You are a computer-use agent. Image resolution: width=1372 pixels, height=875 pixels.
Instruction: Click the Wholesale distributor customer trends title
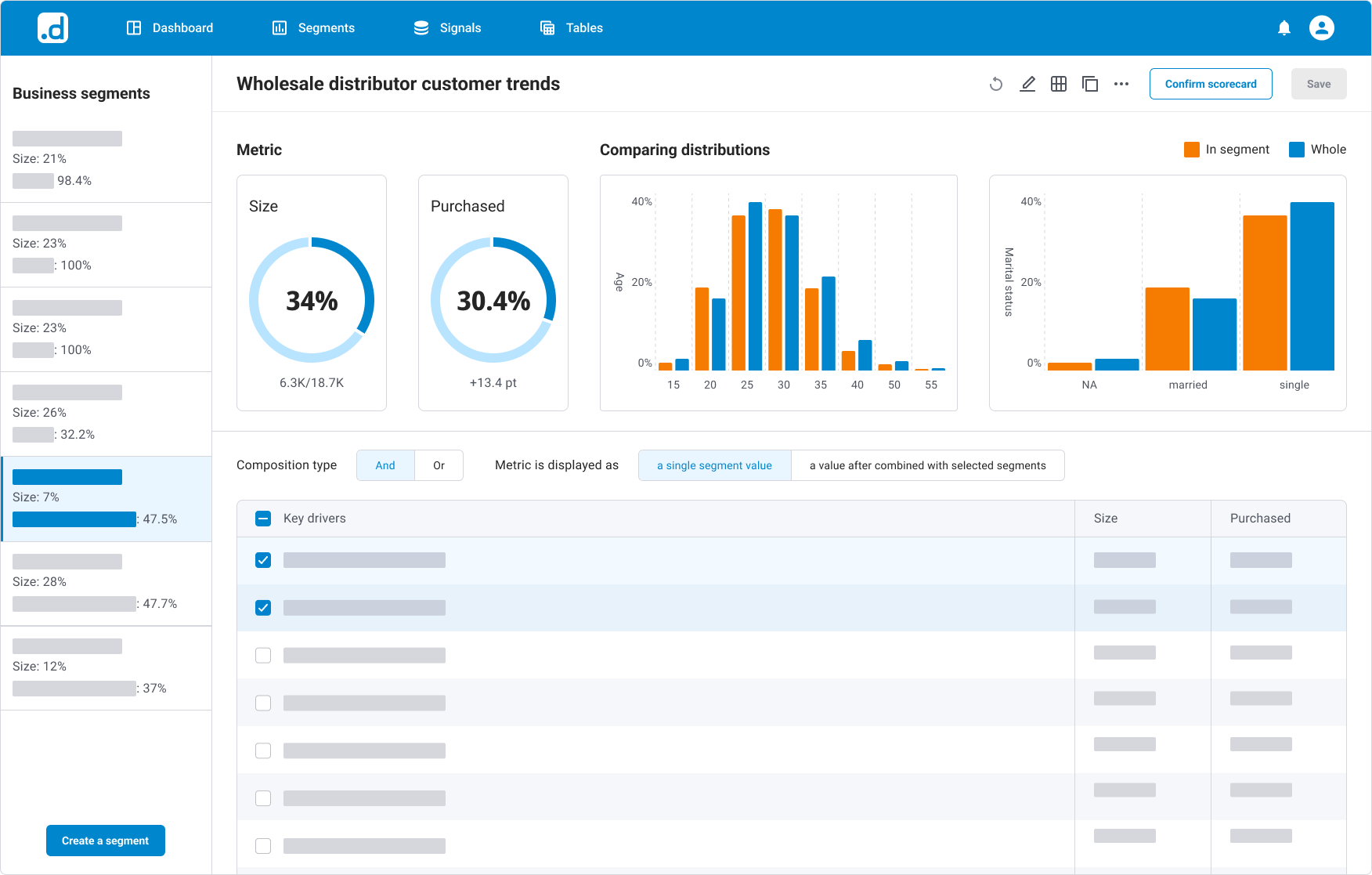pyautogui.click(x=399, y=84)
